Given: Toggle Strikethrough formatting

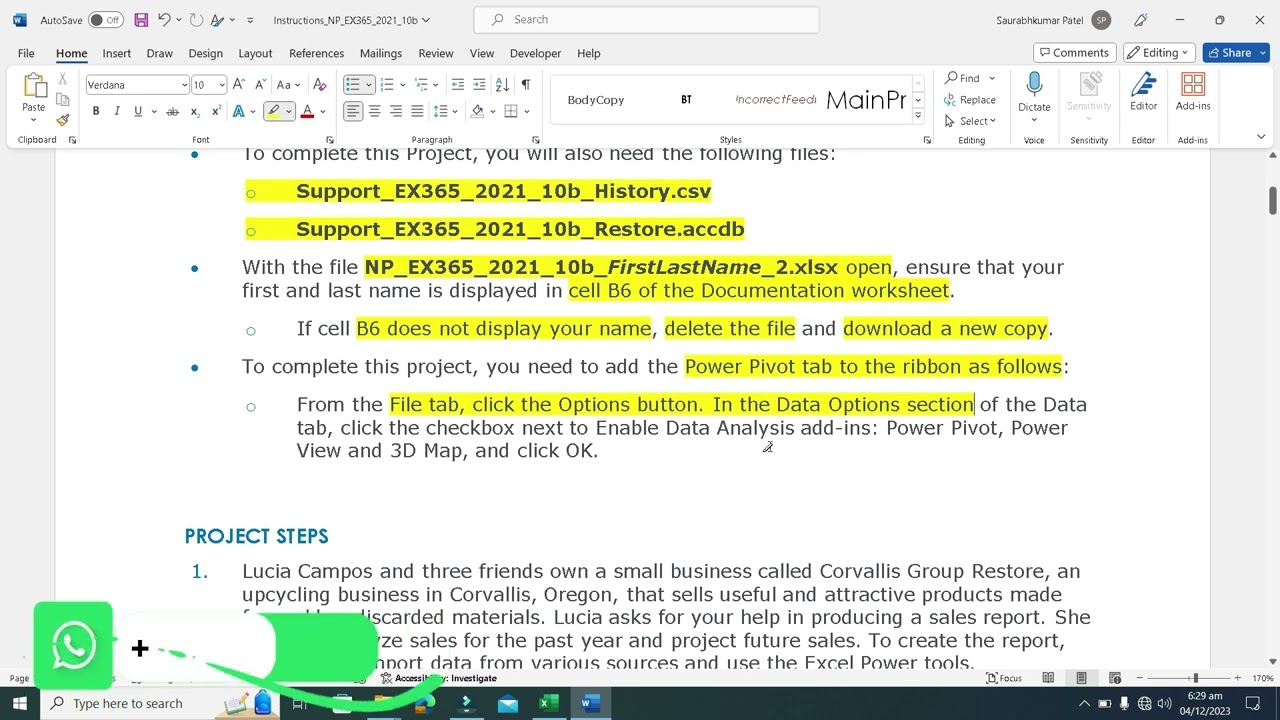Looking at the screenshot, I should point(173,111).
